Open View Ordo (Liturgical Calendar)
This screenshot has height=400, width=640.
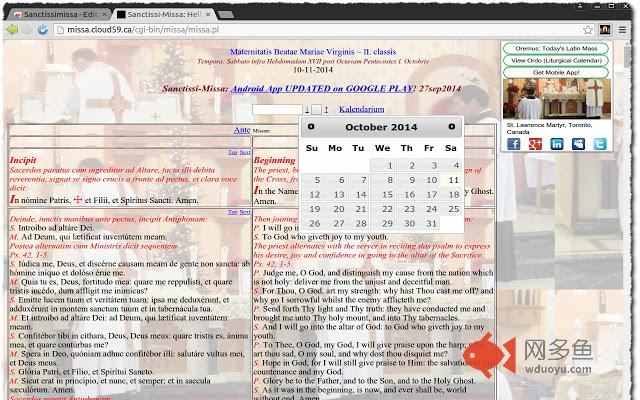pos(556,60)
